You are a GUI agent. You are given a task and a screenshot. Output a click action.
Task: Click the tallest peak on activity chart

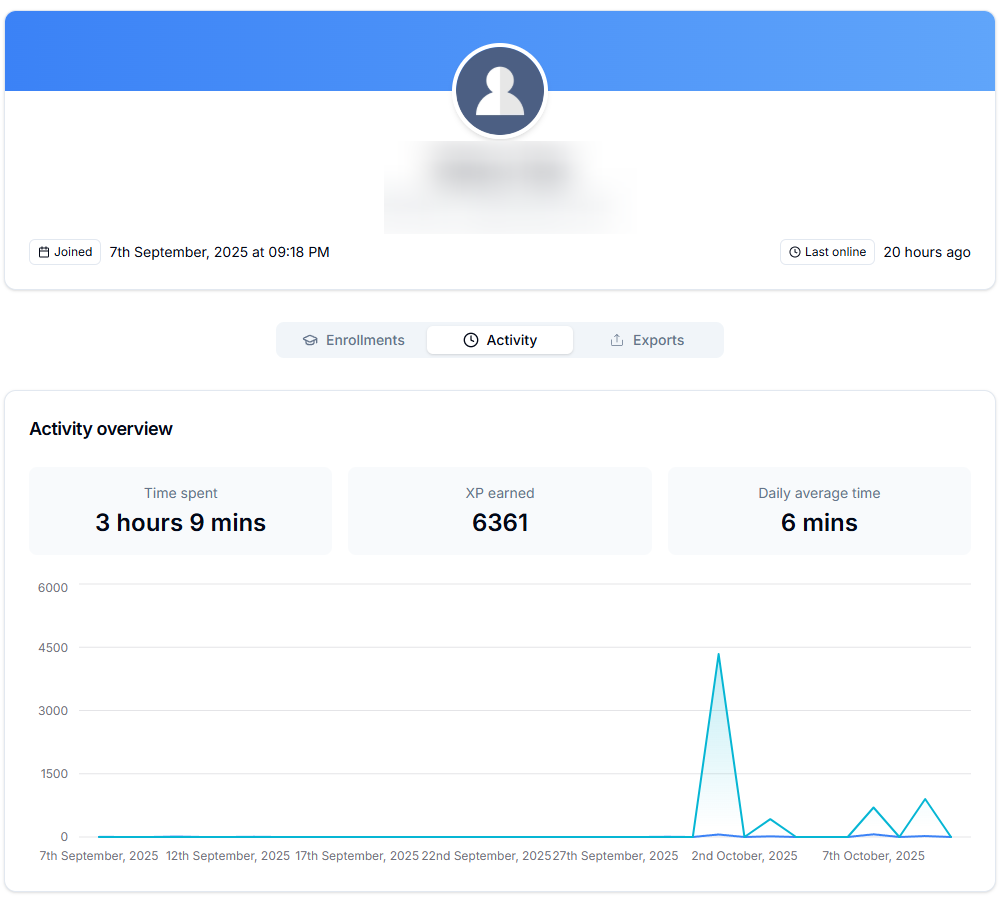pos(718,655)
